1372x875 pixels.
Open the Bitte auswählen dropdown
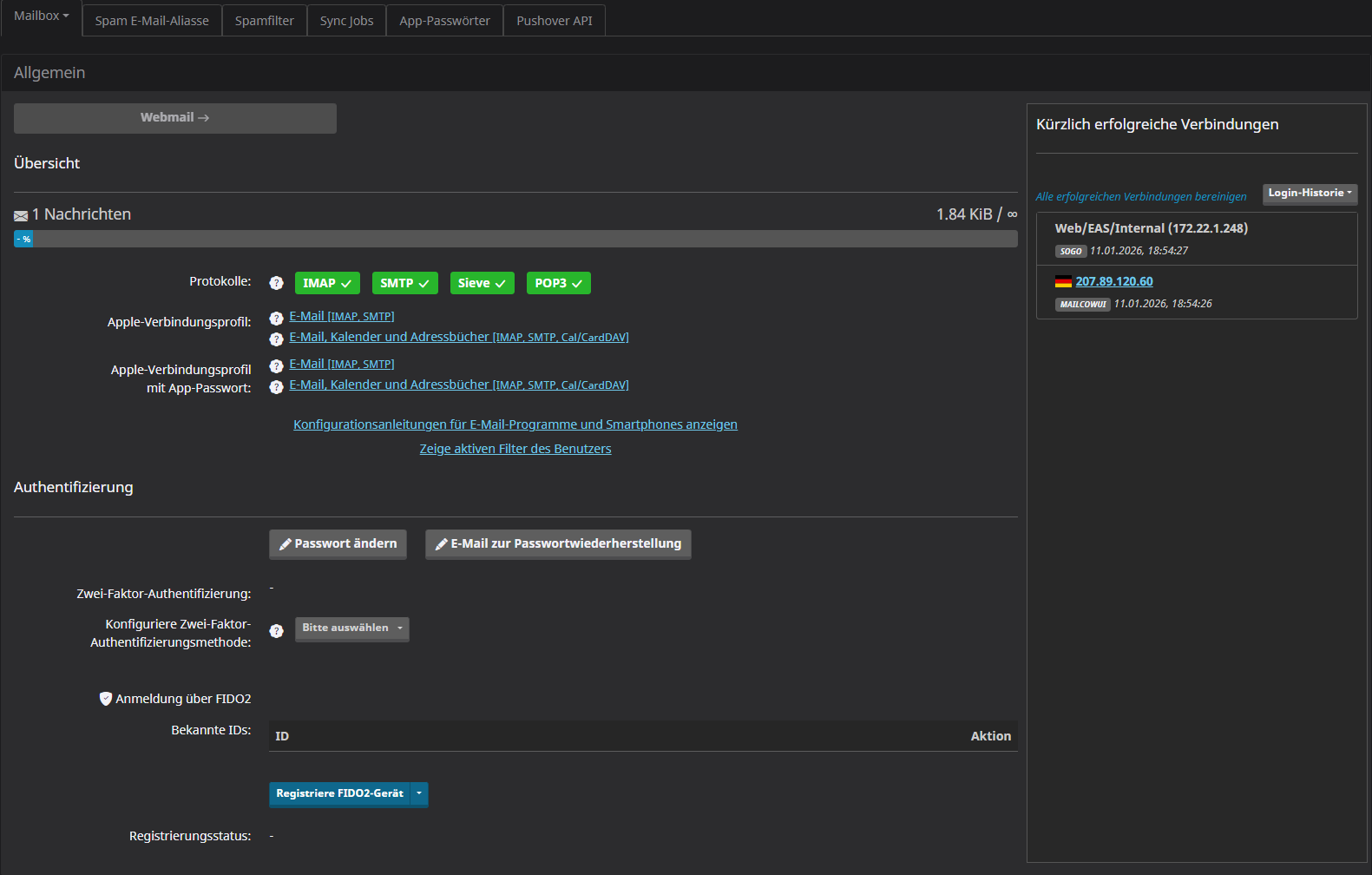351,628
